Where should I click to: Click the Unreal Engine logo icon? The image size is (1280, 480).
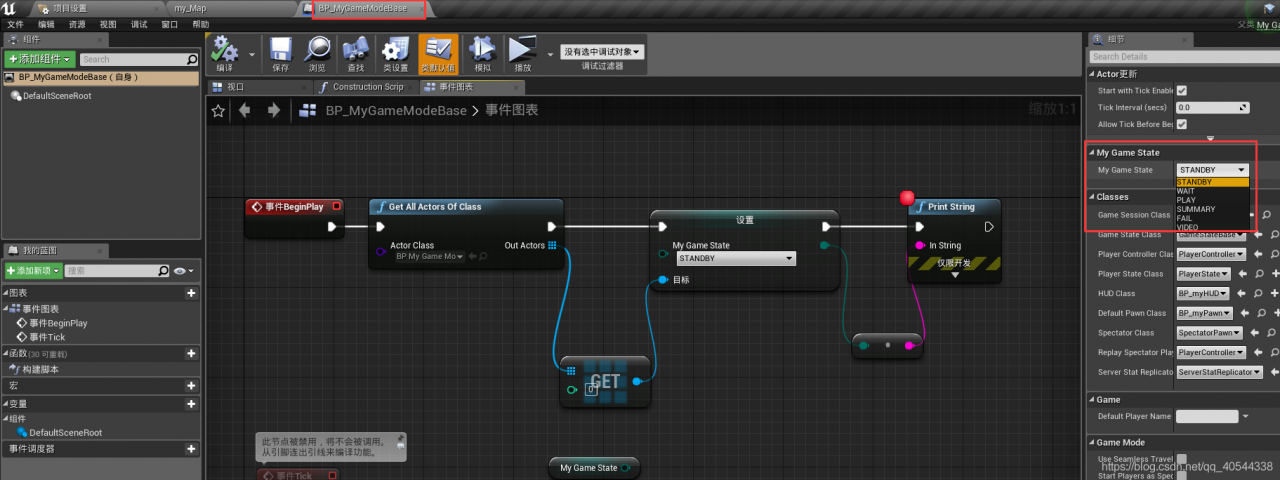click(x=9, y=9)
